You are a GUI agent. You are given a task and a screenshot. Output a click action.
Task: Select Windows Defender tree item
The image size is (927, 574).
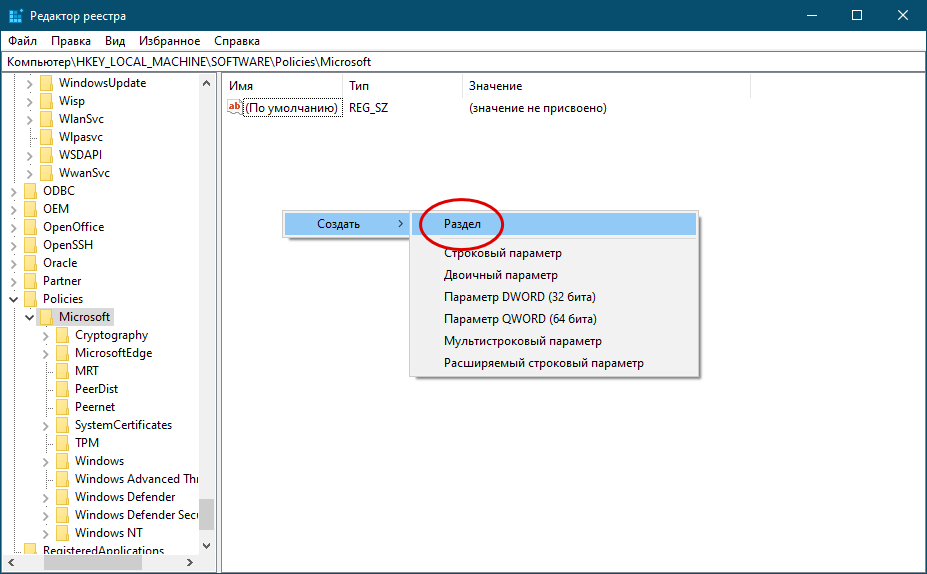125,497
